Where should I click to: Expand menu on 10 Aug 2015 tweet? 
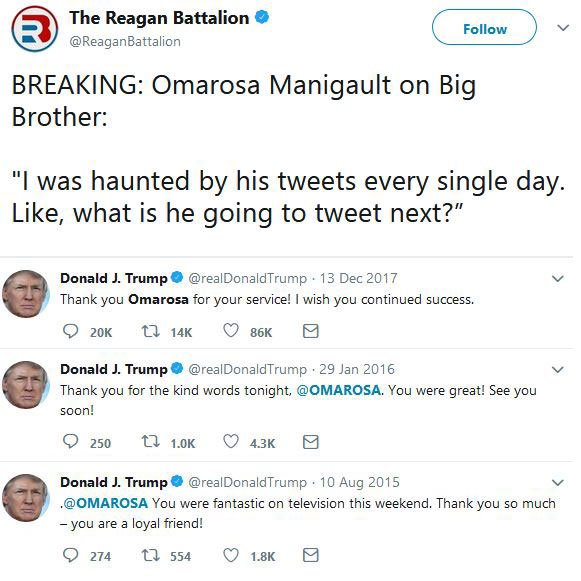[x=558, y=482]
